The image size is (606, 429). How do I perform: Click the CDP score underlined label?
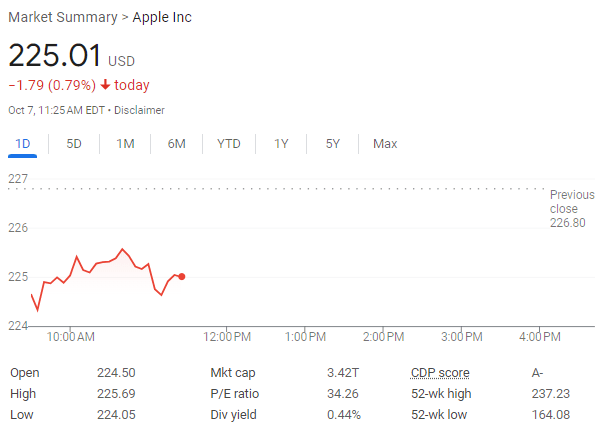[x=440, y=373]
